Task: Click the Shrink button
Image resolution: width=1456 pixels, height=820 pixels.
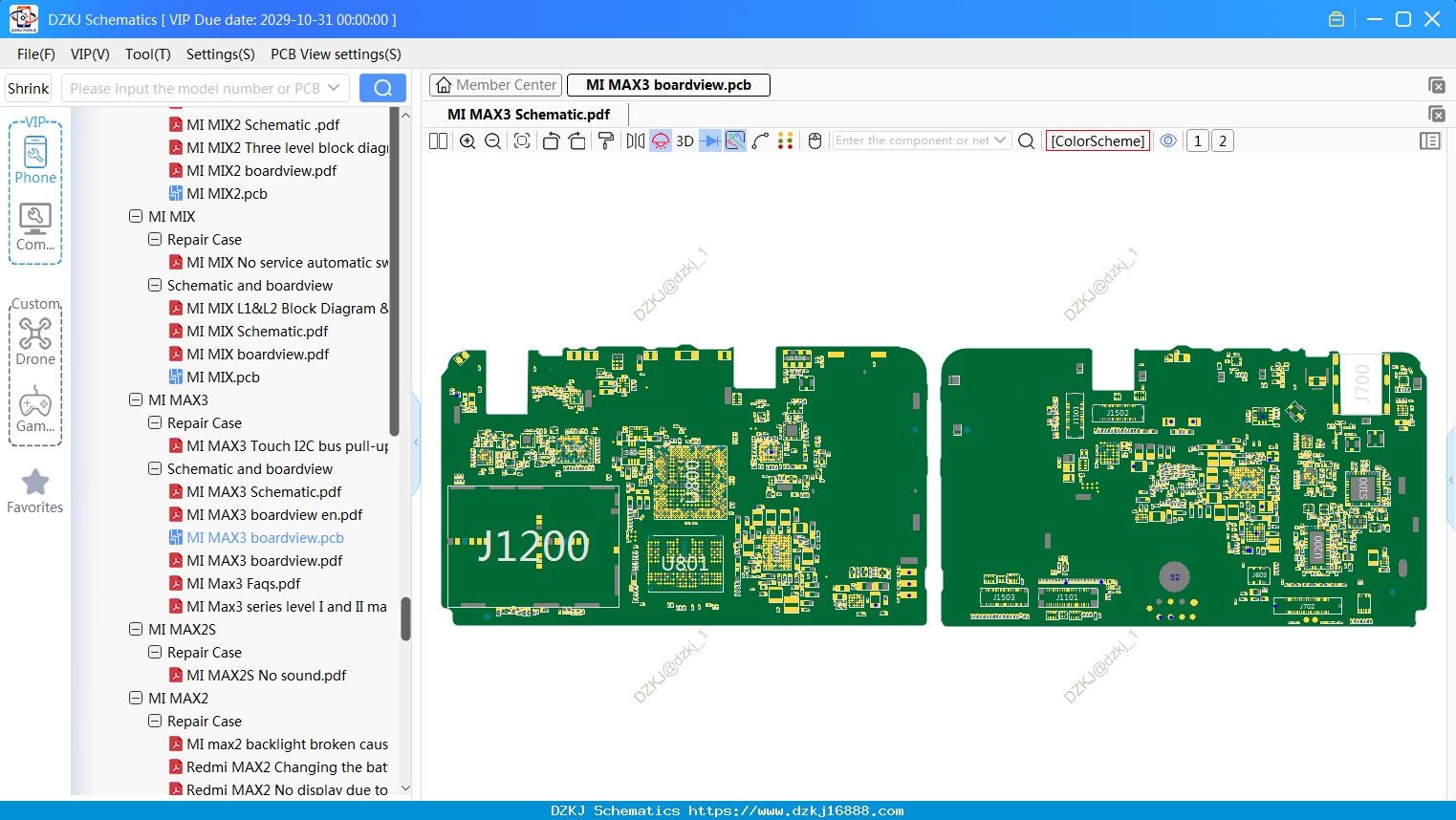Action: coord(29,88)
